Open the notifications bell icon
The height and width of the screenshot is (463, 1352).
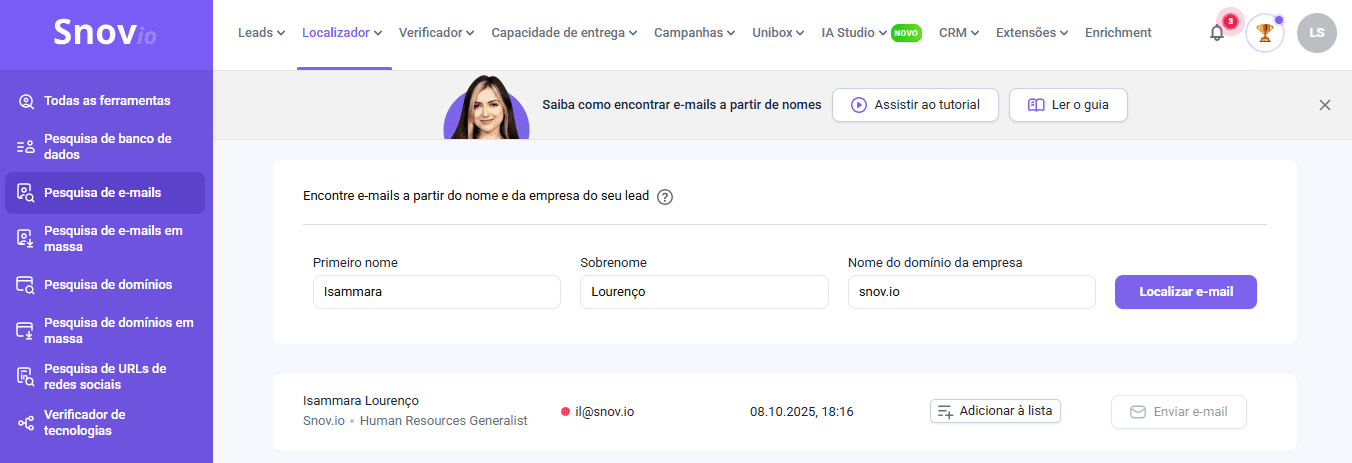[1217, 33]
